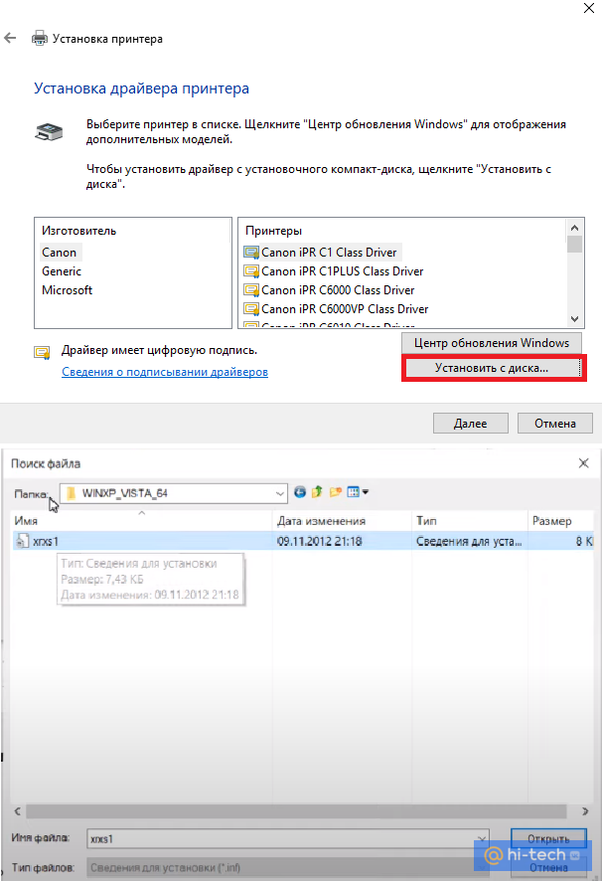Click the Сведения для уста... type cell
602x881 pixels.
pyautogui.click(x=469, y=541)
